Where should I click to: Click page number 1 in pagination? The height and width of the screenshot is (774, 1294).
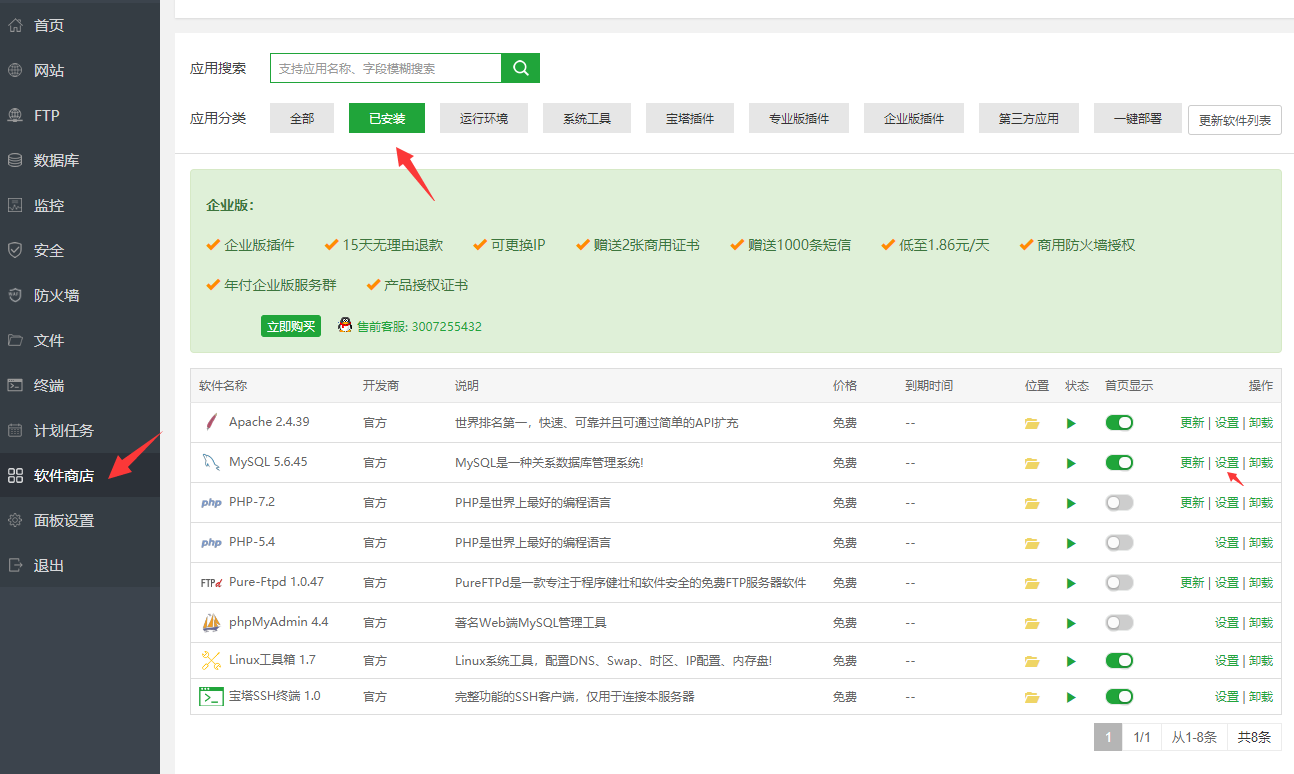(x=1108, y=738)
